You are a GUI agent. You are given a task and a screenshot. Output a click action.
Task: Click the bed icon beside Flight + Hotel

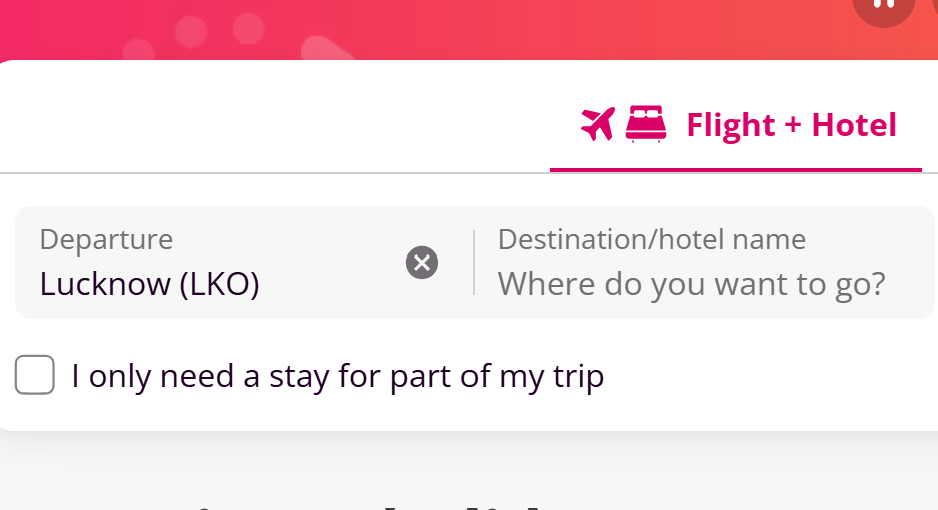[x=646, y=125]
